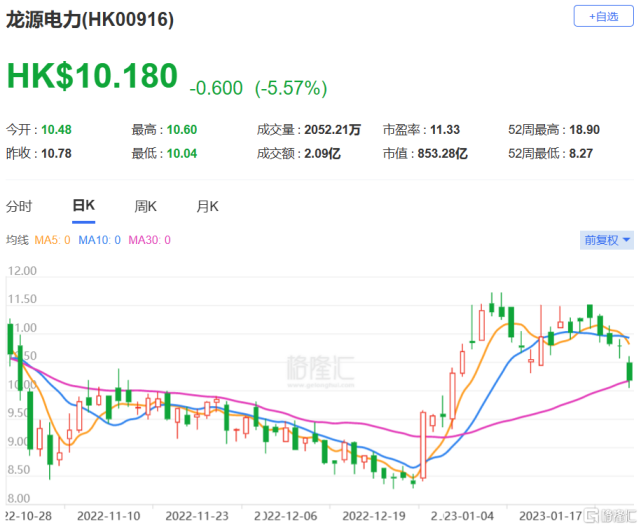Click the price change -0.600
Viewport: 641px width, 528px height.
pos(216,88)
